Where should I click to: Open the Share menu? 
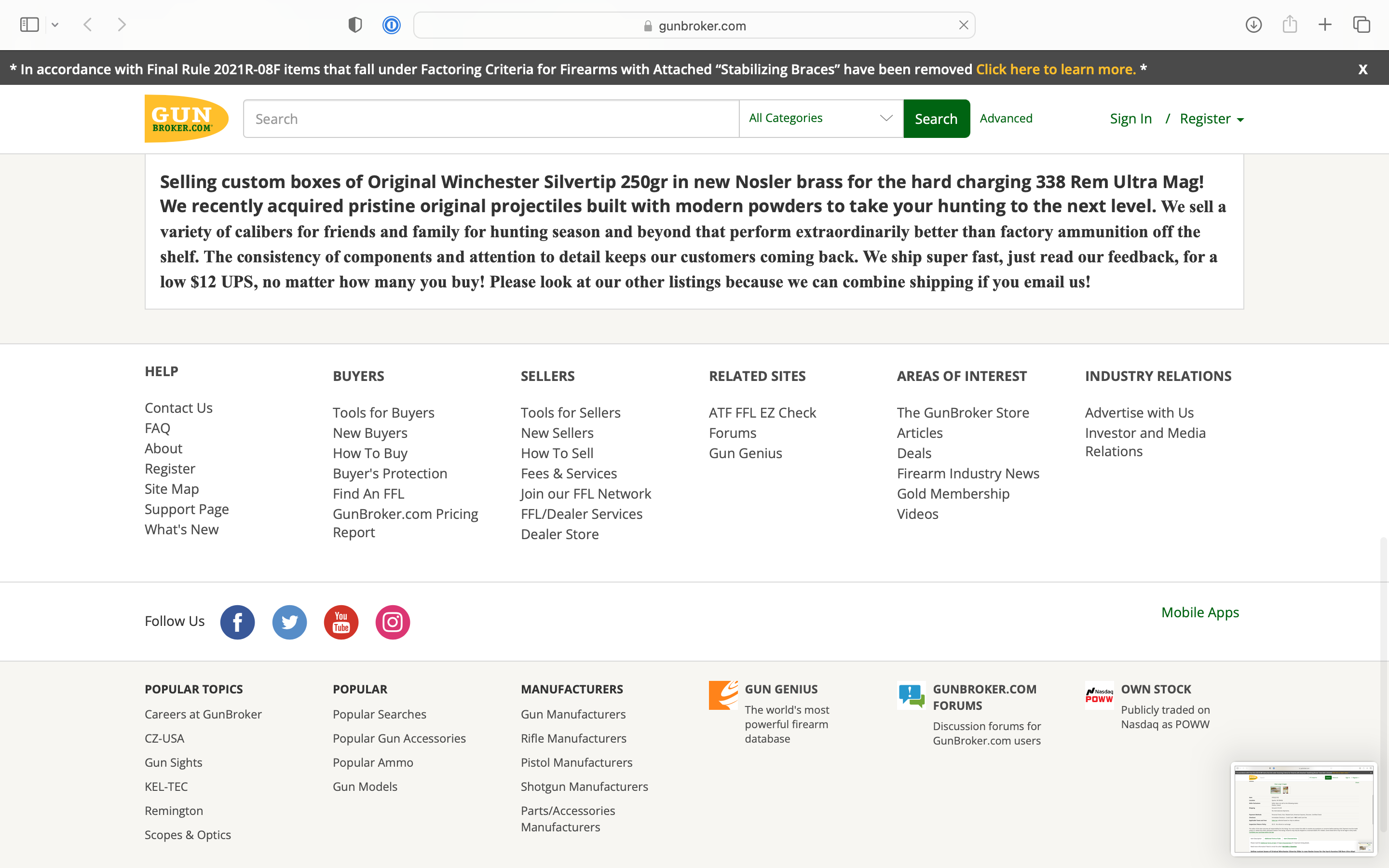coord(1290,24)
